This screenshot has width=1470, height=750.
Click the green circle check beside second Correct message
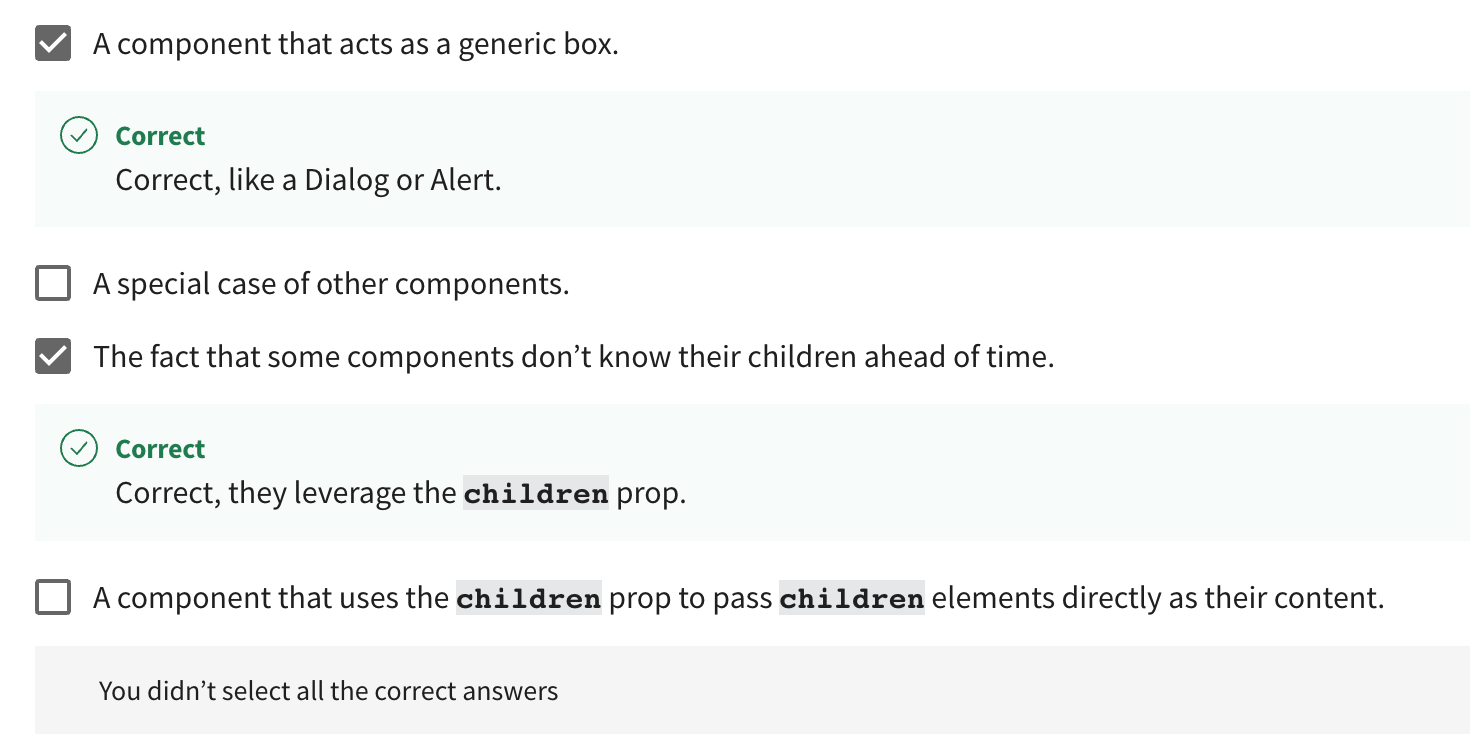[79, 448]
